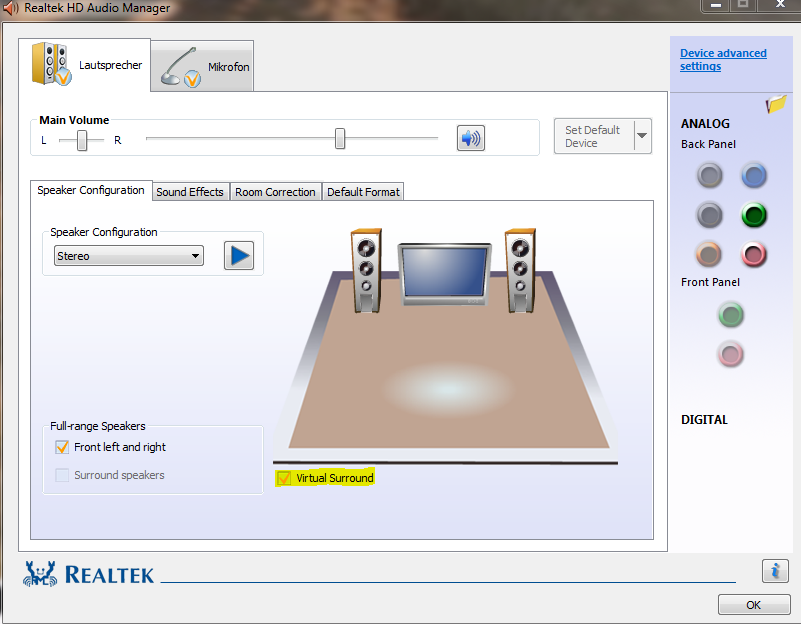
Task: Click the Main Volume label
Action: click(74, 121)
